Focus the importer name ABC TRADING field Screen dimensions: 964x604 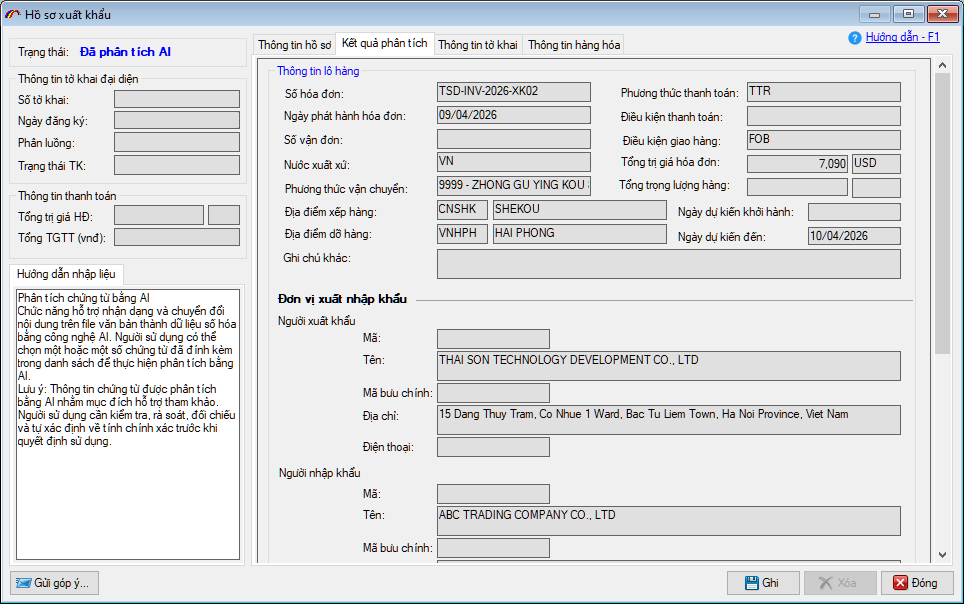pyautogui.click(x=668, y=521)
